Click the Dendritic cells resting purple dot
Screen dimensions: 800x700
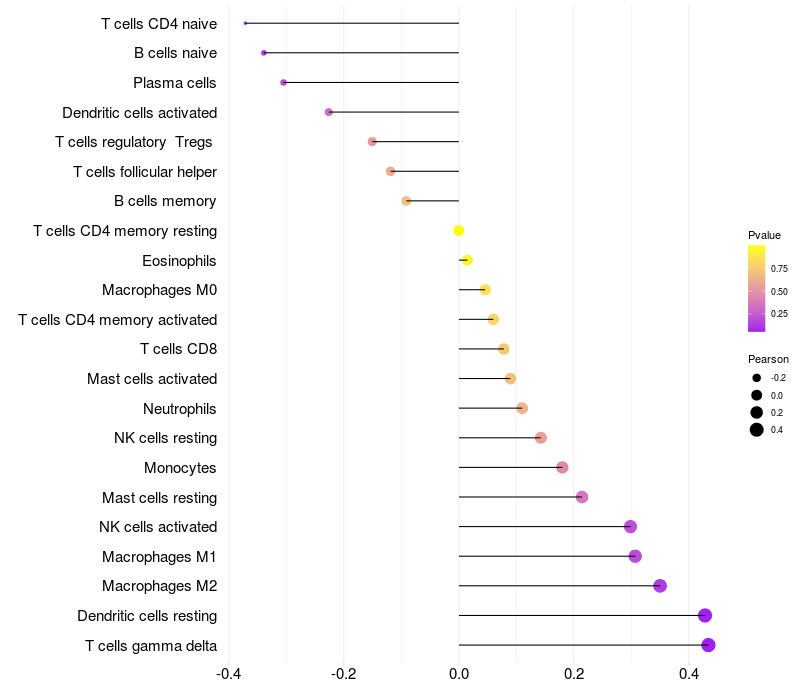click(705, 615)
